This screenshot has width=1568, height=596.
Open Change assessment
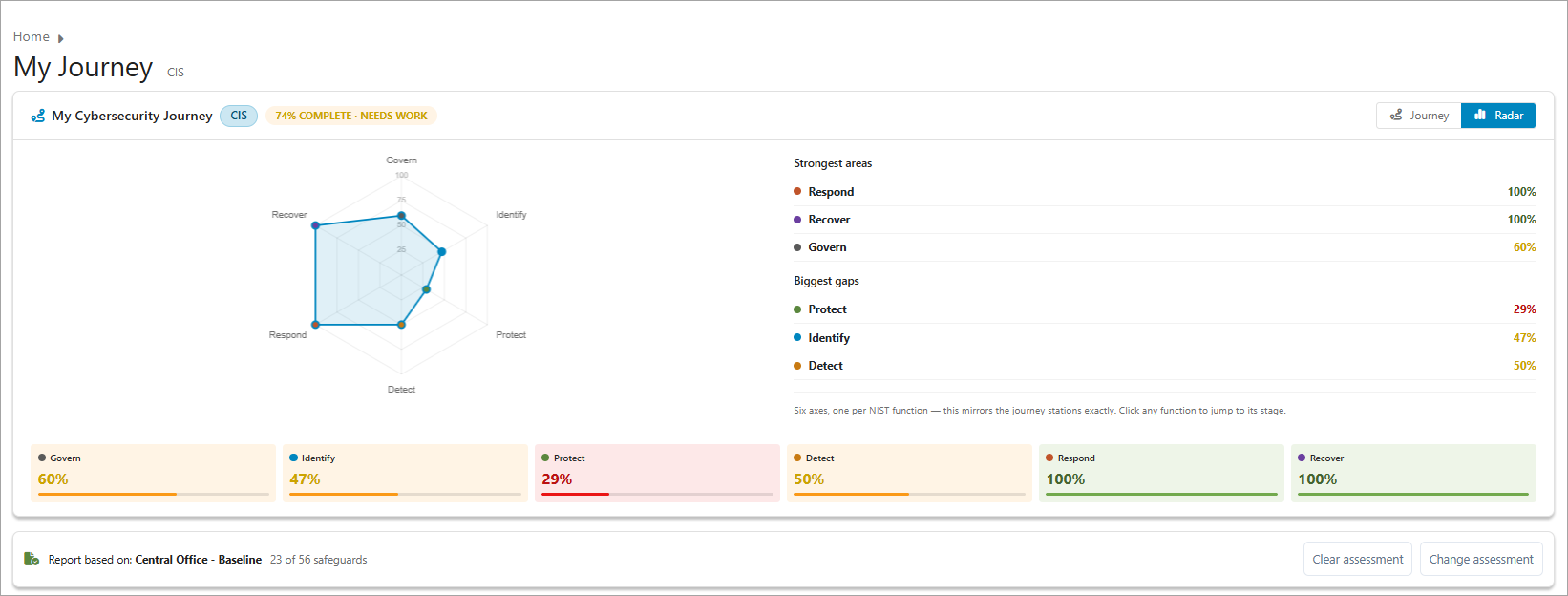click(x=1481, y=559)
